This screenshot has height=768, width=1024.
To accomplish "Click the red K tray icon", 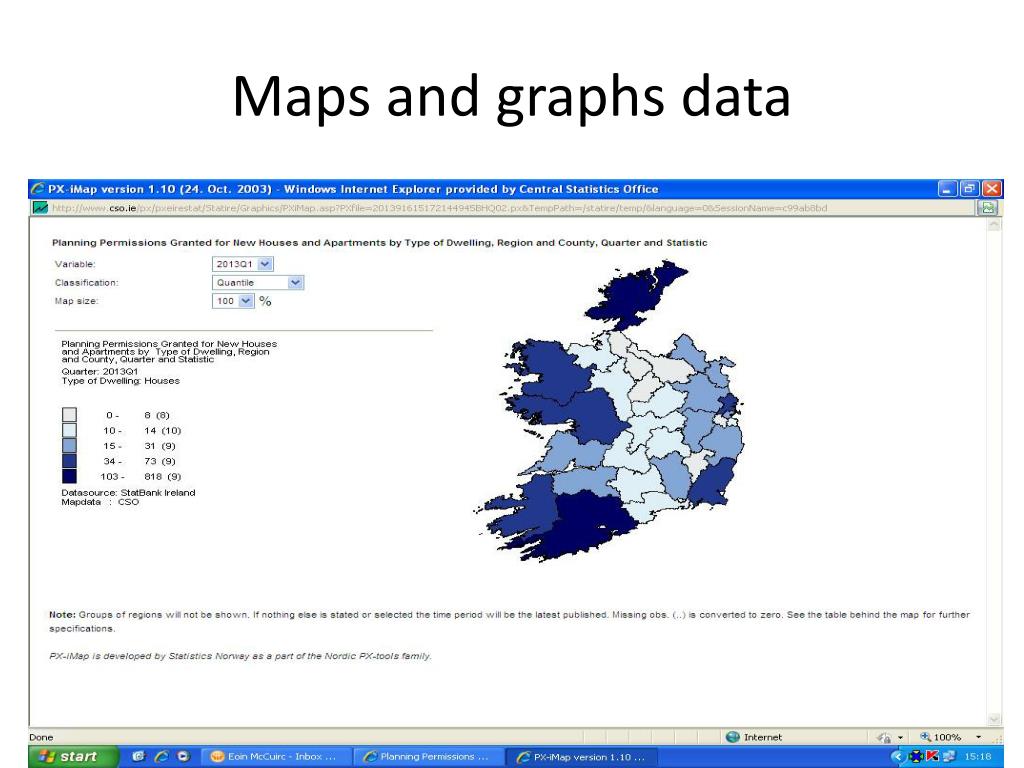I will coord(932,756).
